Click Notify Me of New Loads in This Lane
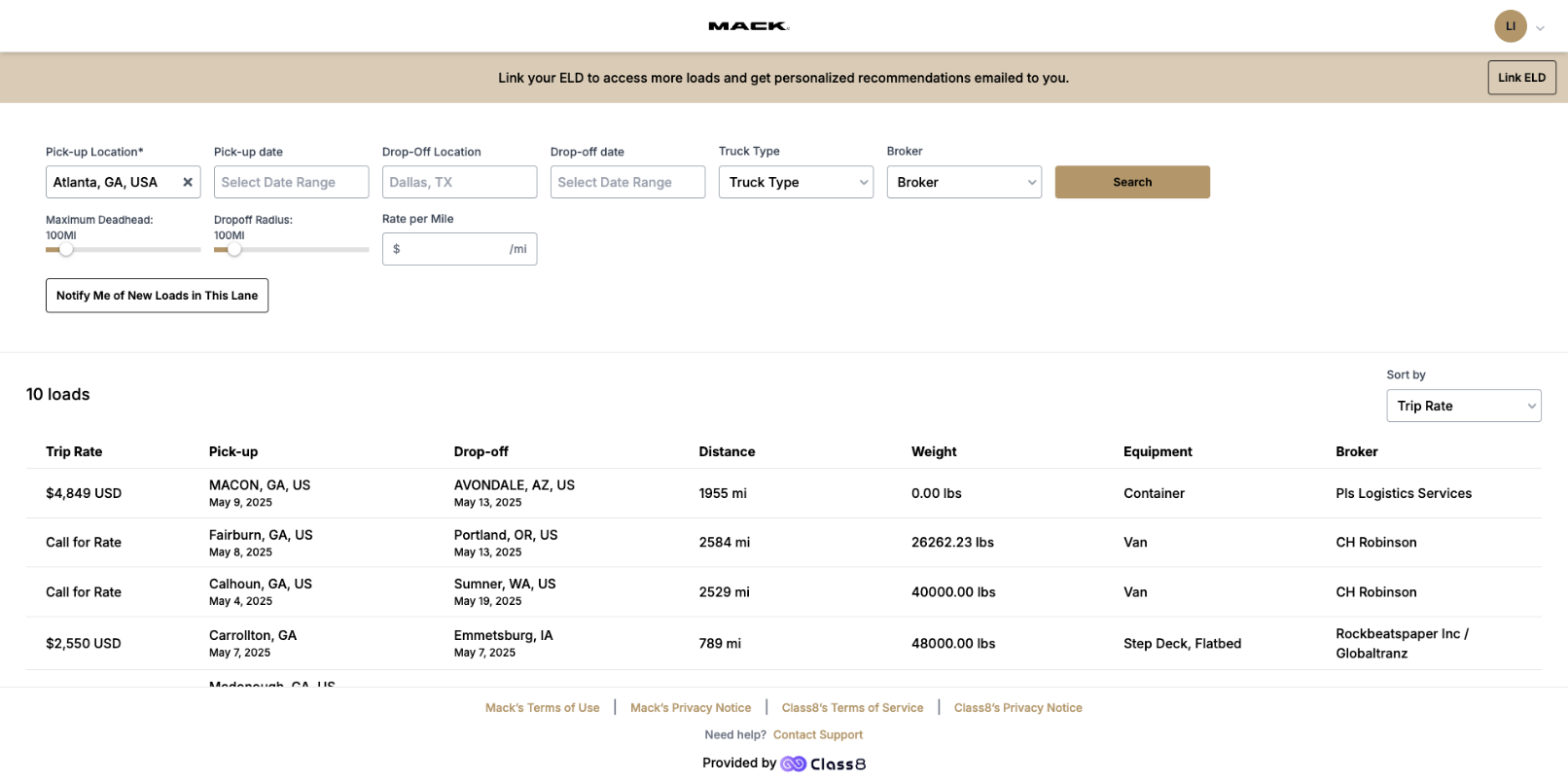The width and height of the screenshot is (1568, 782). pyautogui.click(x=157, y=296)
